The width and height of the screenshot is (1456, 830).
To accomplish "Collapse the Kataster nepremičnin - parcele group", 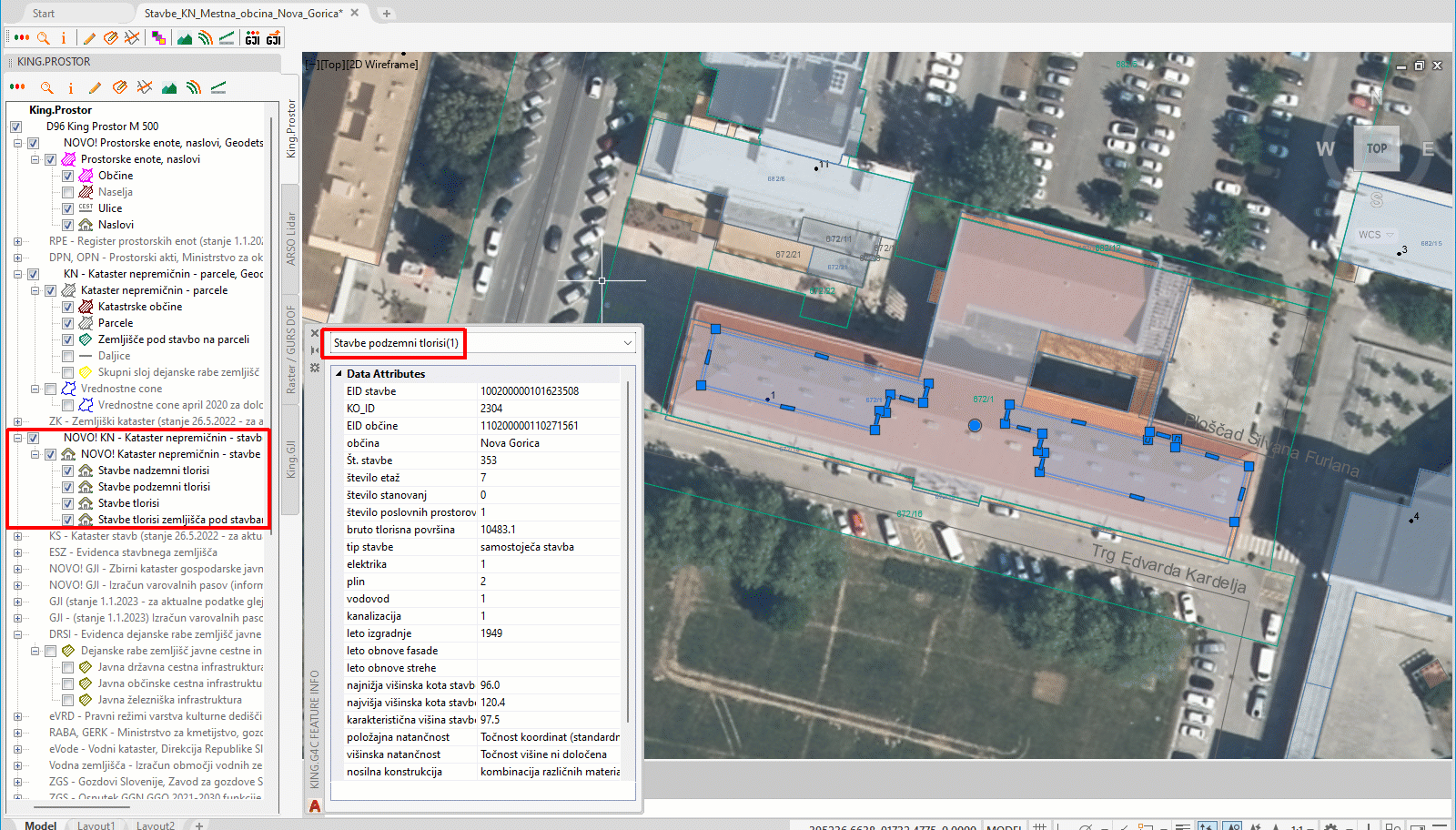I will coord(35,290).
